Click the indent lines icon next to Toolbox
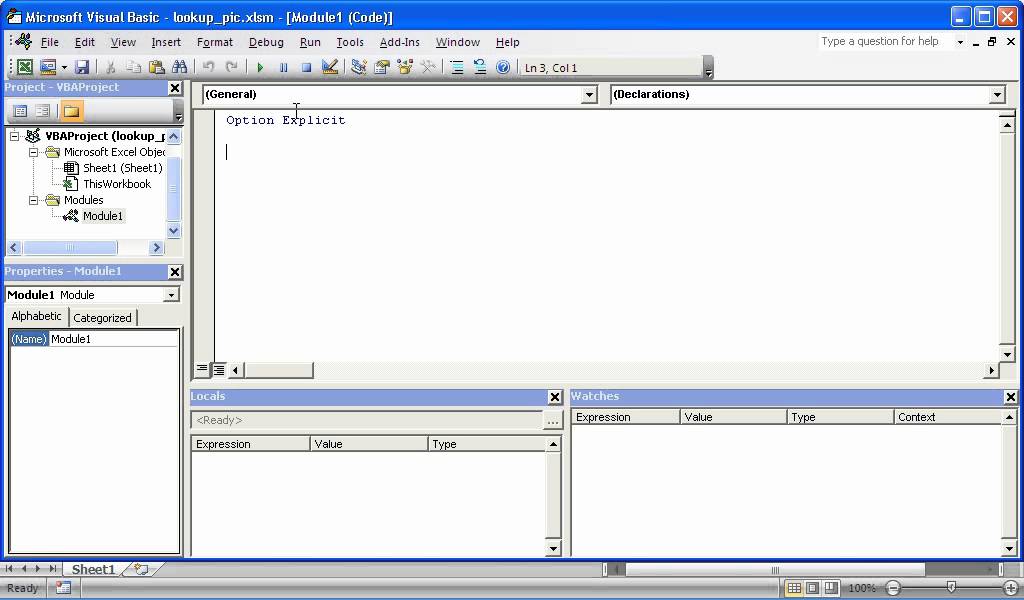Image resolution: width=1024 pixels, height=600 pixels. pos(457,67)
